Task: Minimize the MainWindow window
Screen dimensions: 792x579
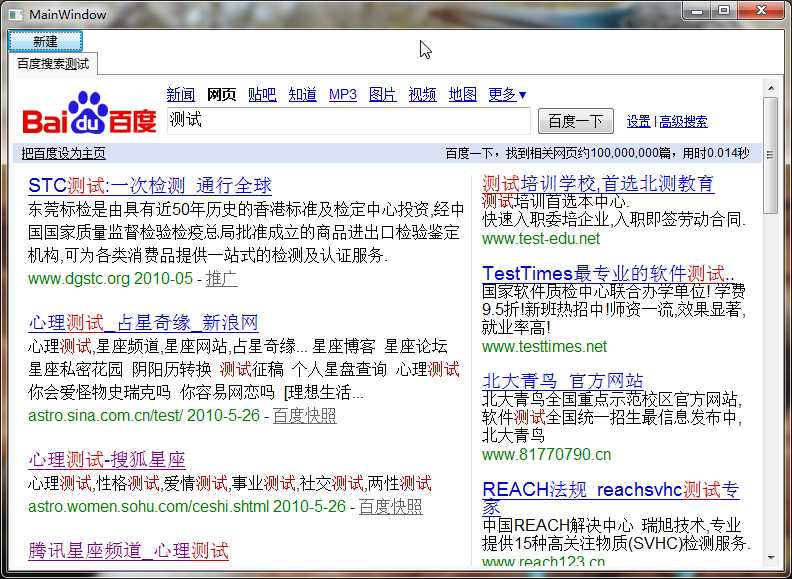Action: point(697,10)
